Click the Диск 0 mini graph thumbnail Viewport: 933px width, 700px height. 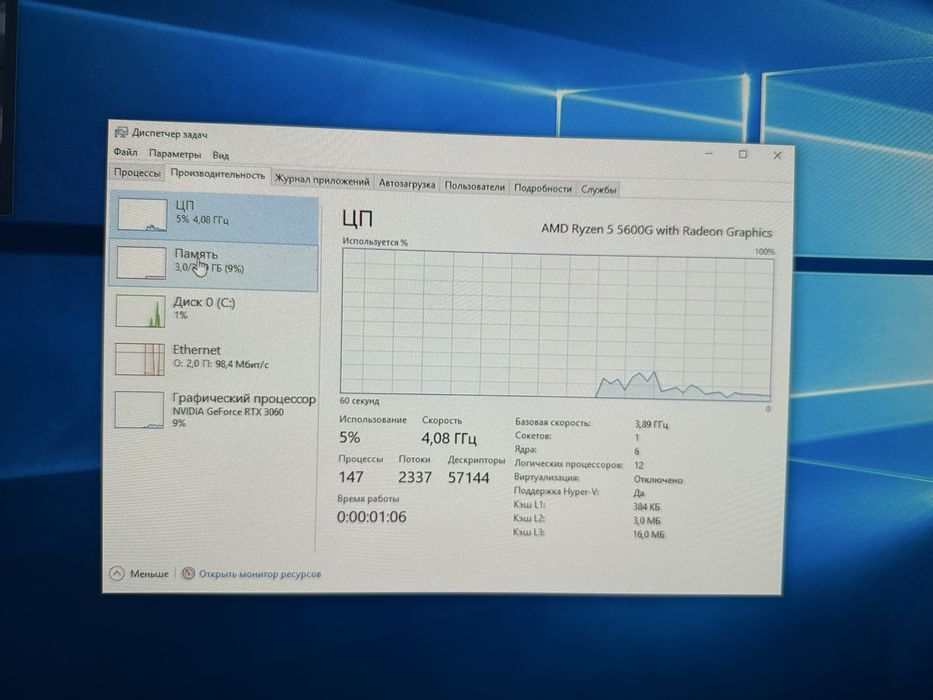pos(140,311)
